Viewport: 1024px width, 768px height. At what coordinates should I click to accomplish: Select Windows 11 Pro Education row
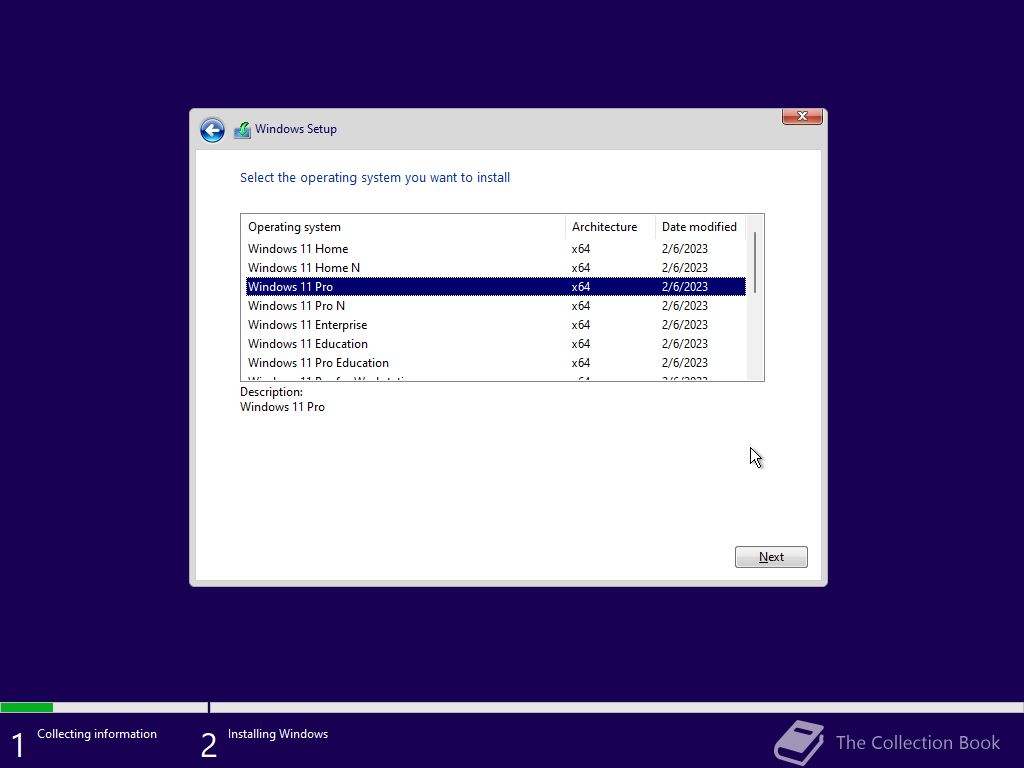pos(496,362)
